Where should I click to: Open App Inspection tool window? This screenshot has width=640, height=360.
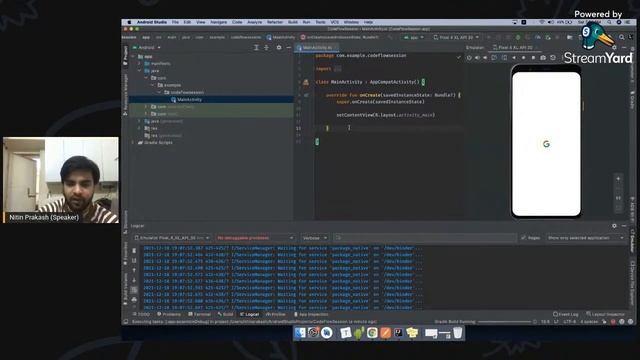[x=311, y=314]
